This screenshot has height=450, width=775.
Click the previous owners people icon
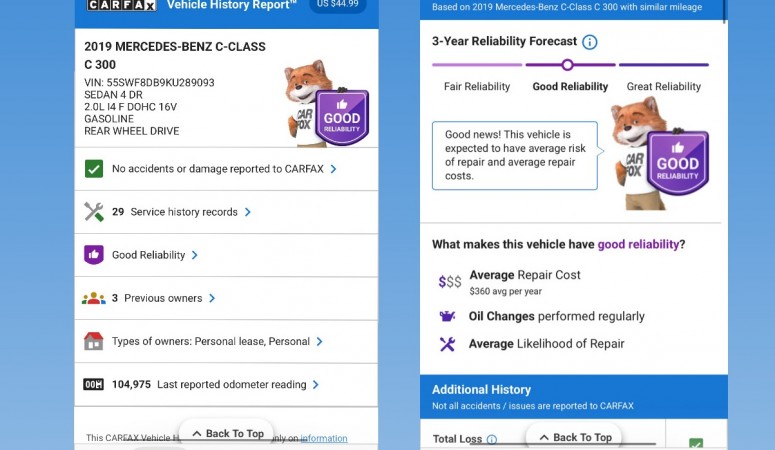coord(94,298)
